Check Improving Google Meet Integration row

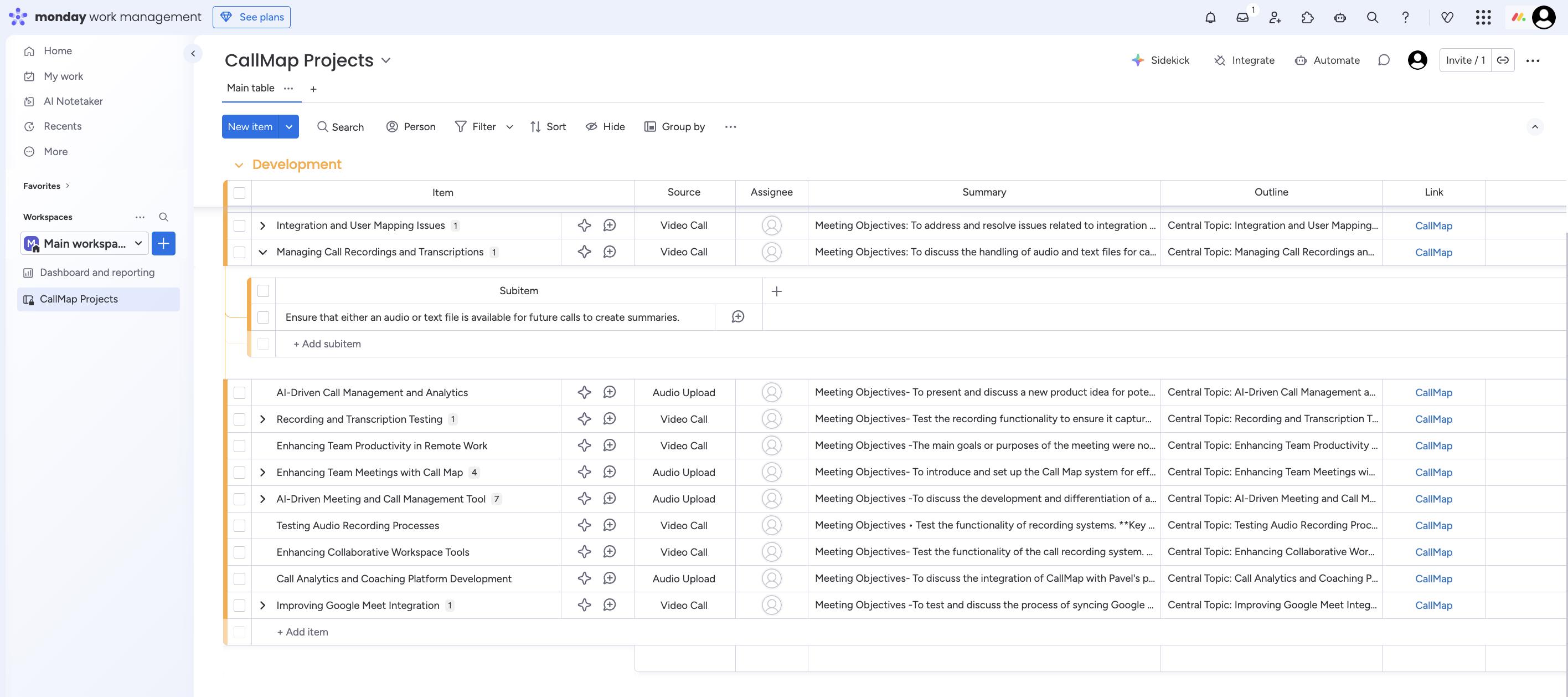click(239, 606)
